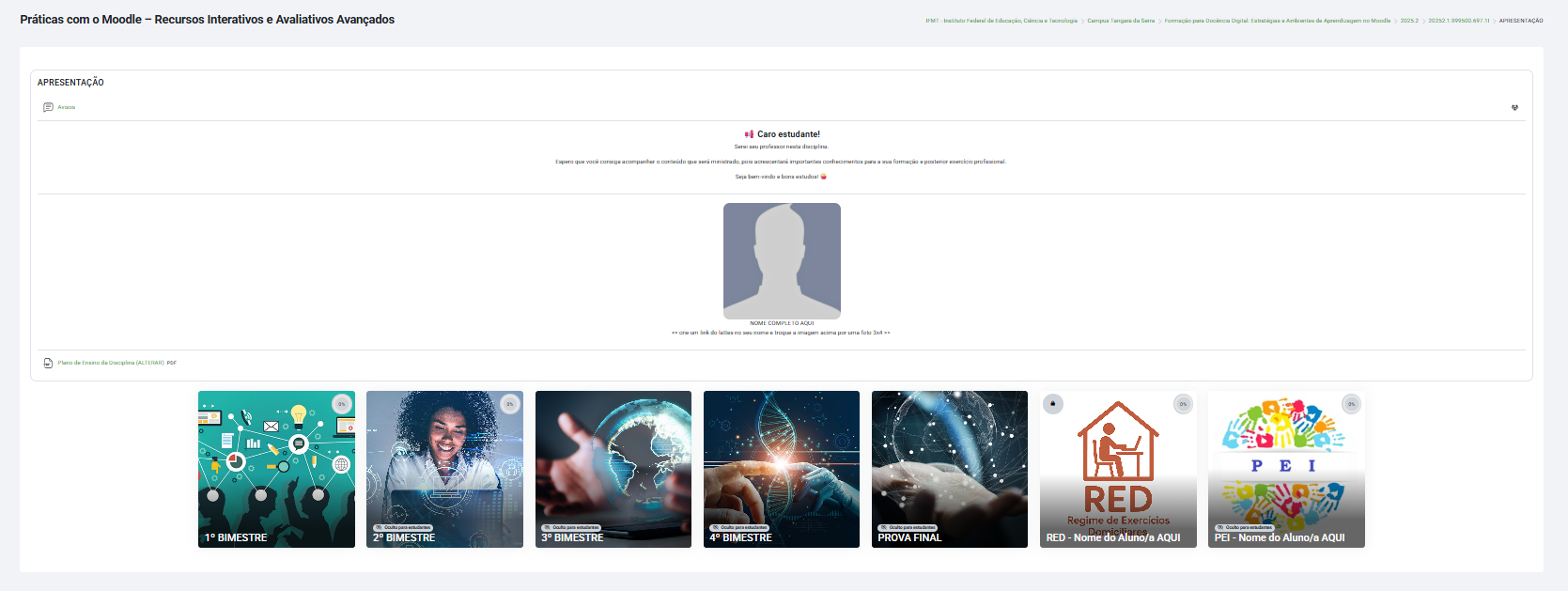Click the 0% progress badge on 1º BIMESTRE

(342, 404)
